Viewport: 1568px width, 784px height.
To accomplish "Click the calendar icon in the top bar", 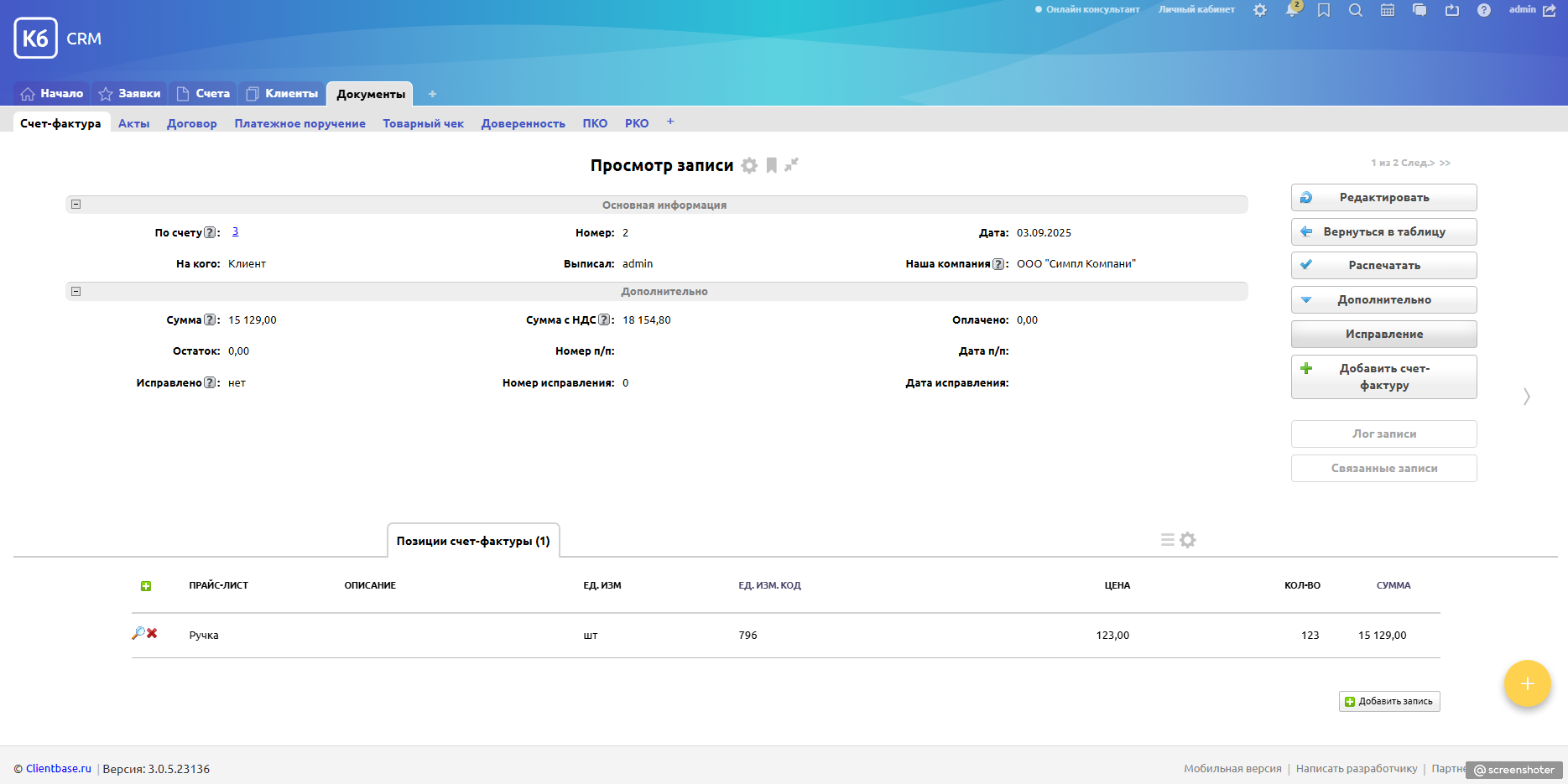I will tap(1388, 10).
